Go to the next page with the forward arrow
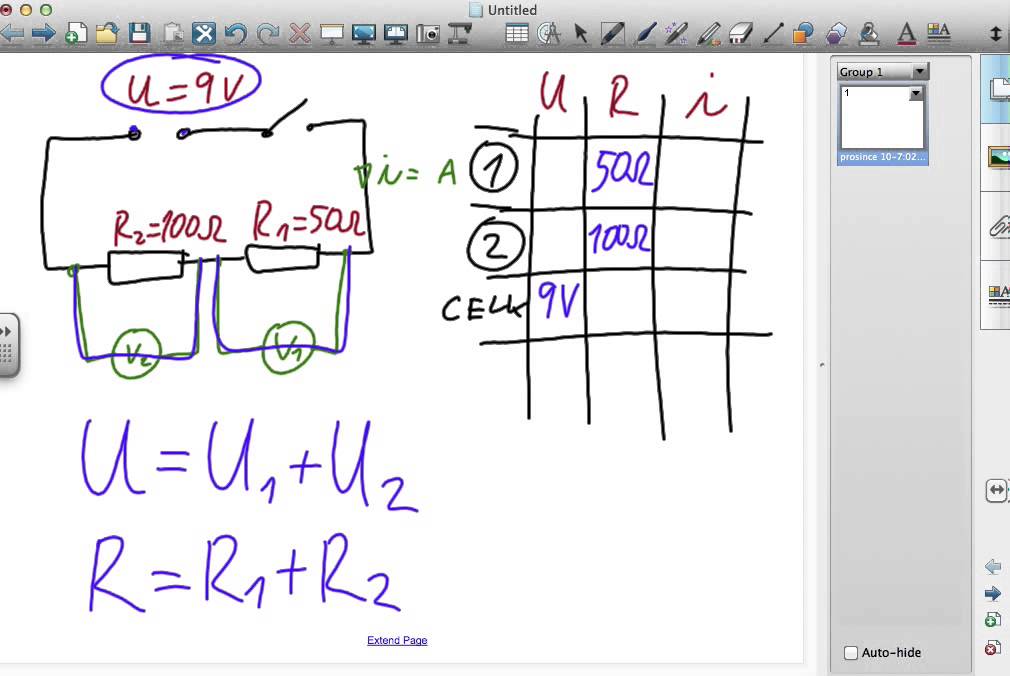 [43, 33]
